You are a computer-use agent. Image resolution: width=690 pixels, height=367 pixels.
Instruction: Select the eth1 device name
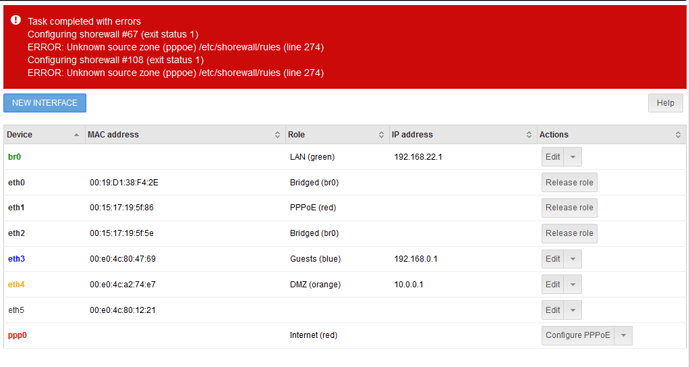16,208
